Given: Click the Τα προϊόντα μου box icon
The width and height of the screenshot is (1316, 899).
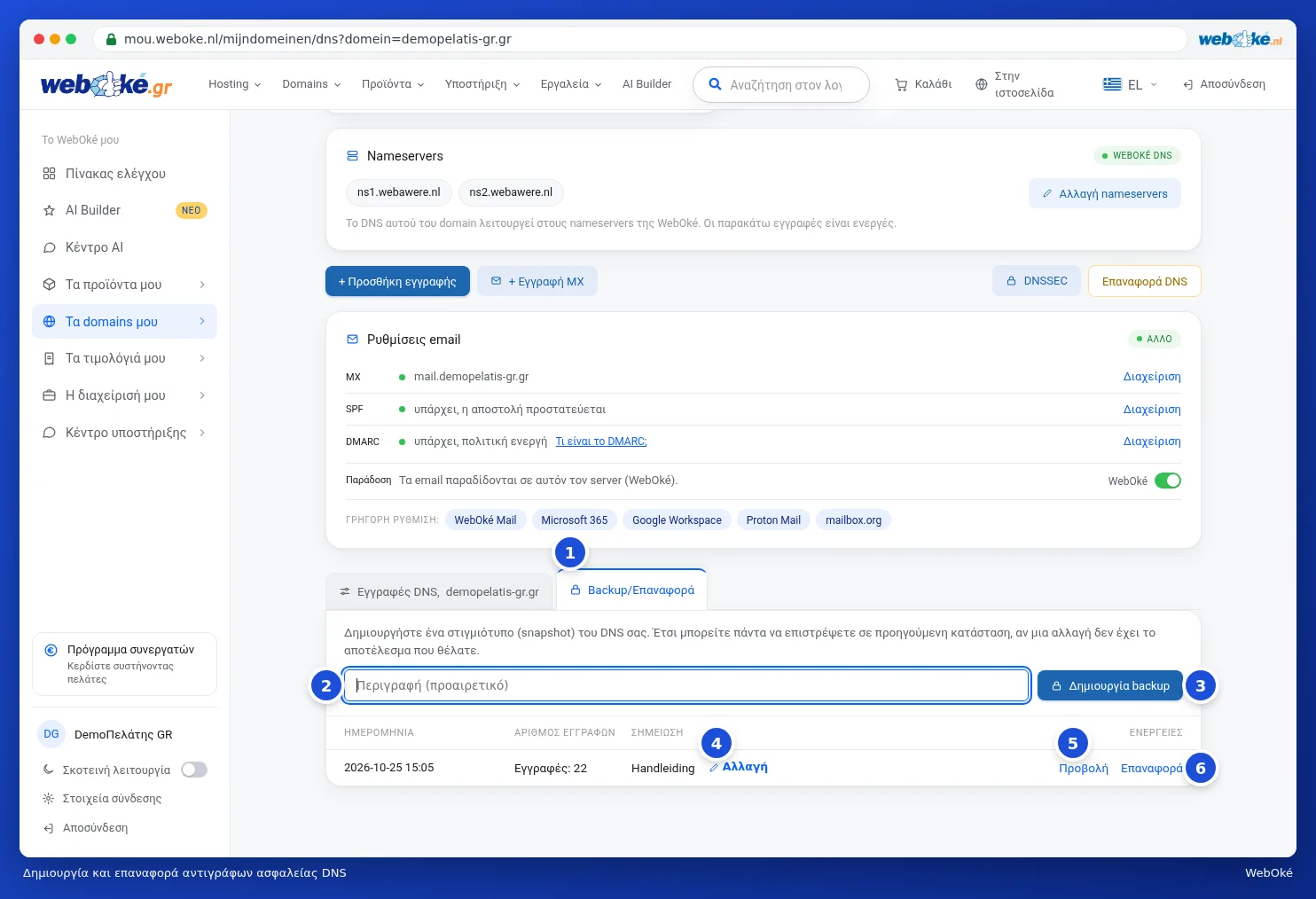Looking at the screenshot, I should point(50,285).
